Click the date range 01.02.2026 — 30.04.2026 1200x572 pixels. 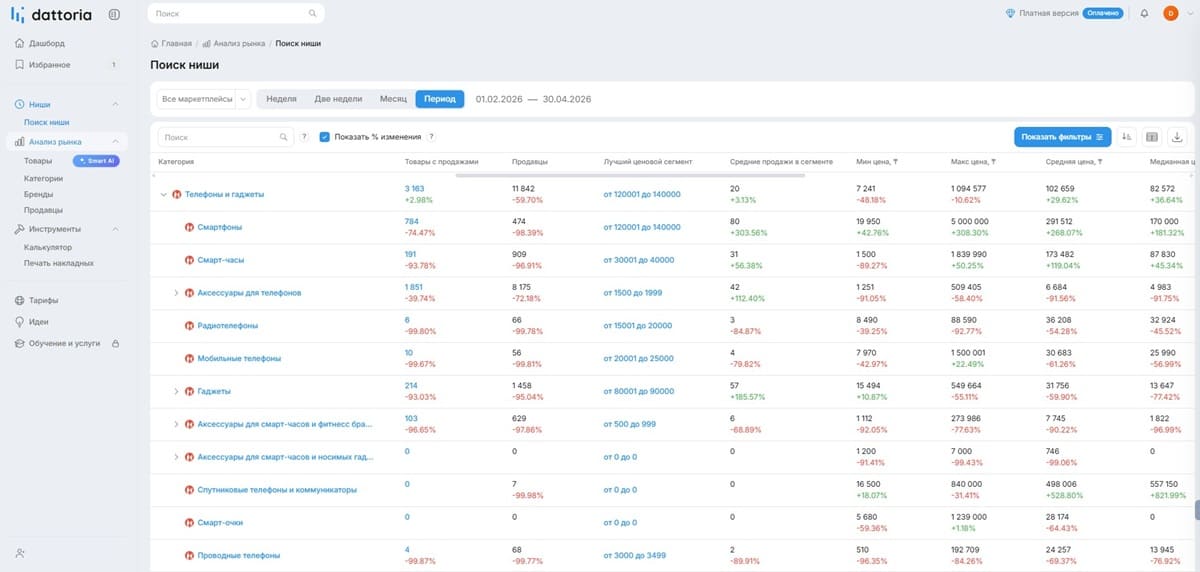click(x=533, y=99)
